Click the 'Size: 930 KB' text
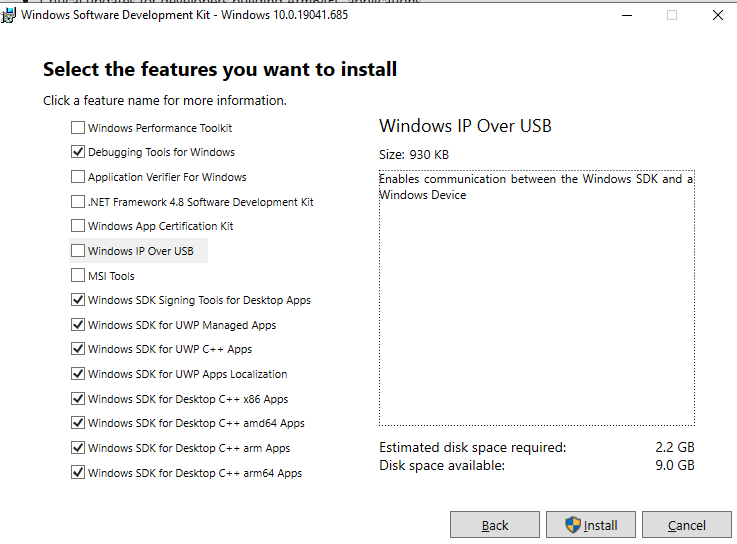This screenshot has height=544, width=737. [414, 155]
